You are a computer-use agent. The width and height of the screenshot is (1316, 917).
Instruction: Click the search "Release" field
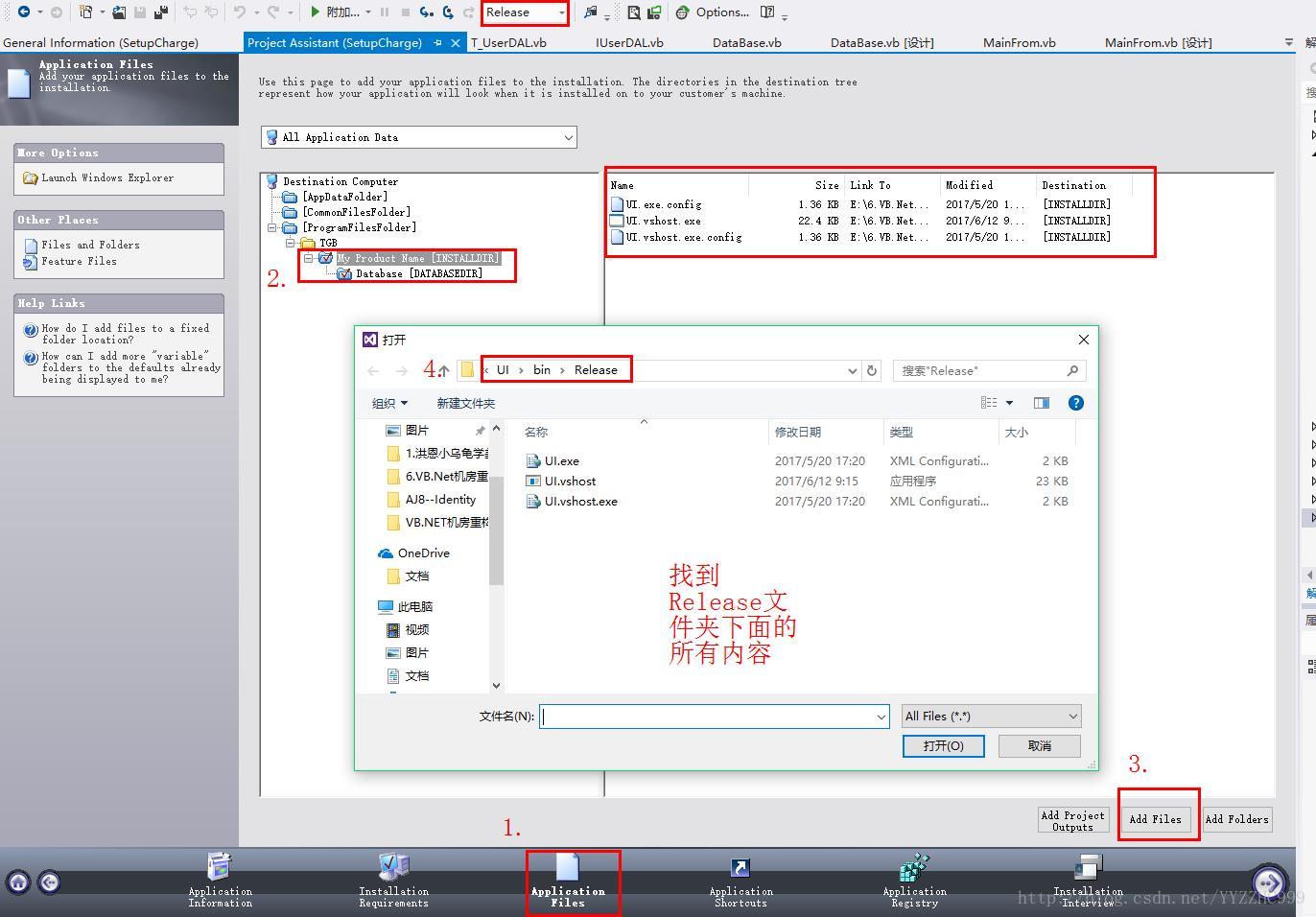point(991,370)
